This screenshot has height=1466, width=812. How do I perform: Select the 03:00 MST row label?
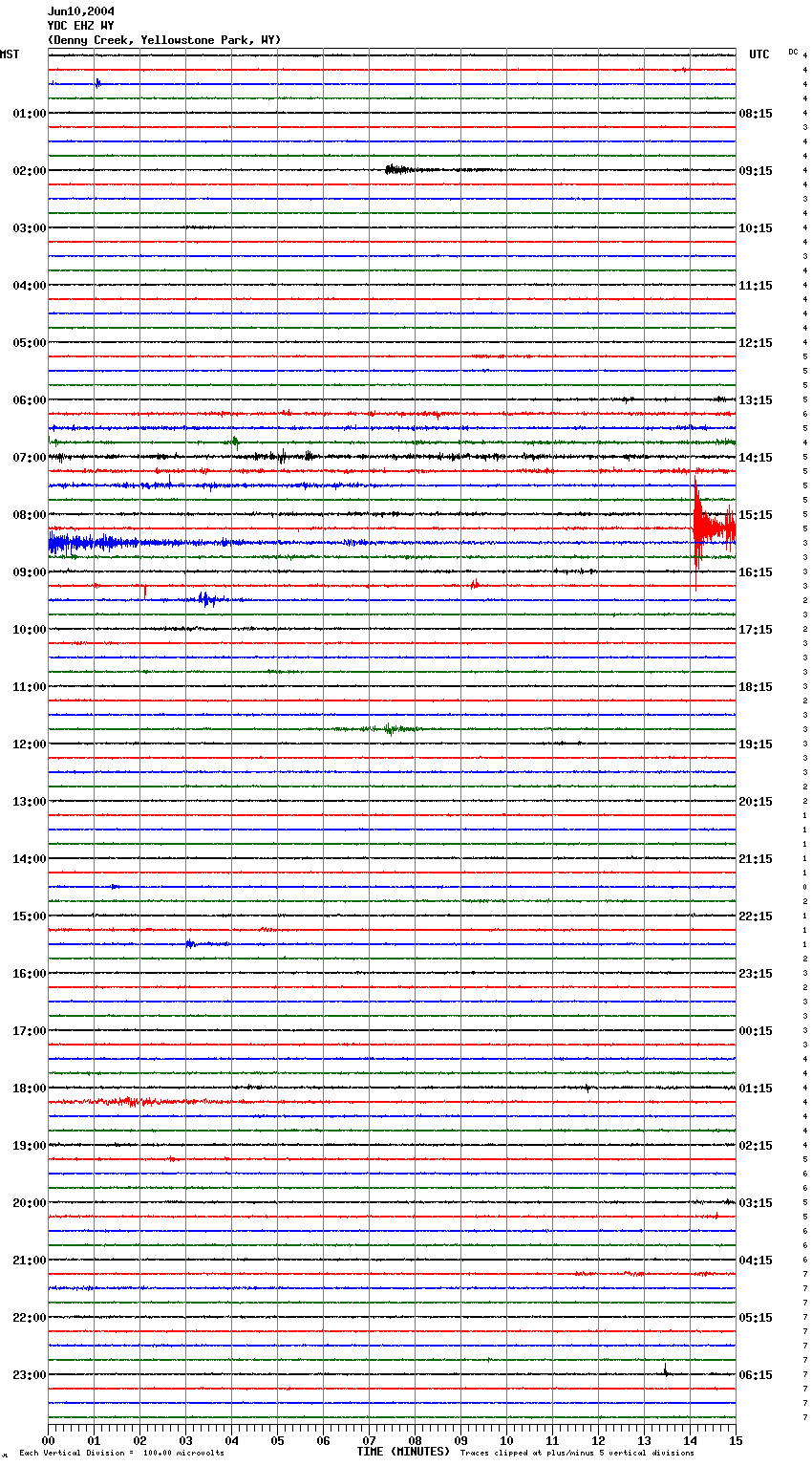tap(30, 228)
